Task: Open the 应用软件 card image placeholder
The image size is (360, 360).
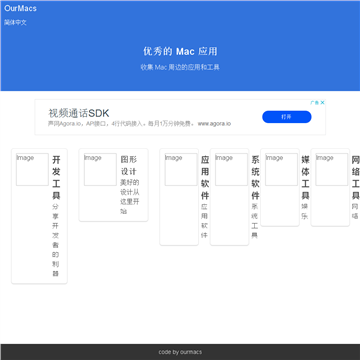Action: (181, 169)
